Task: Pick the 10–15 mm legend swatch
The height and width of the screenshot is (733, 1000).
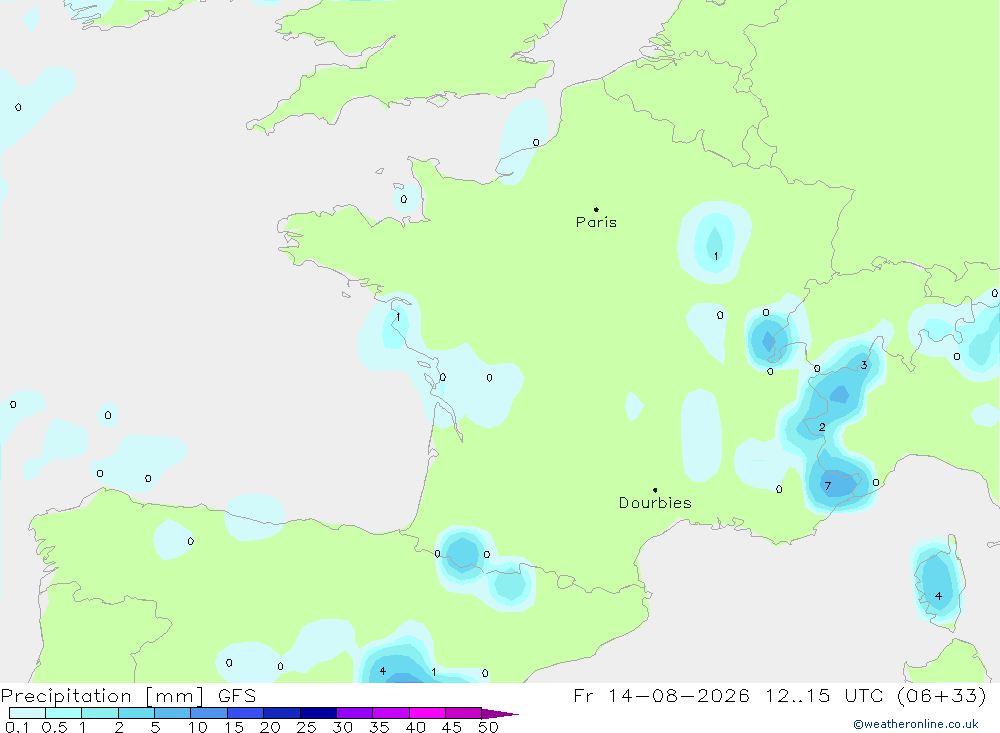Action: tap(209, 713)
